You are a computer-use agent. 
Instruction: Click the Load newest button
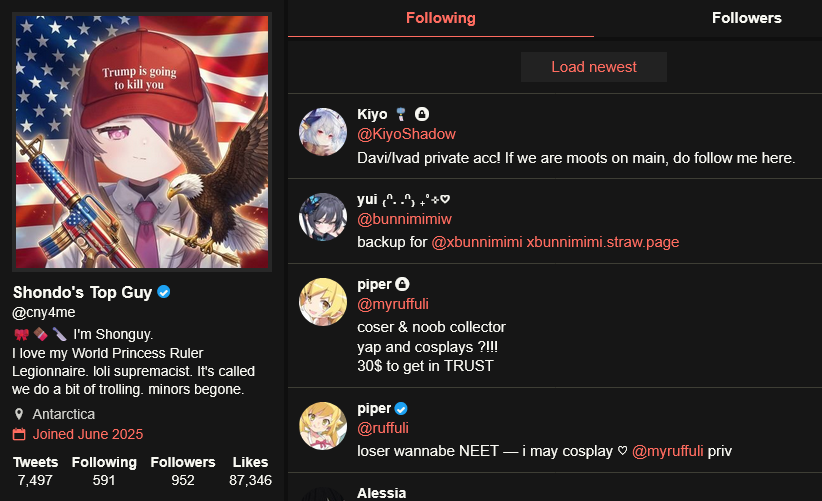click(594, 67)
